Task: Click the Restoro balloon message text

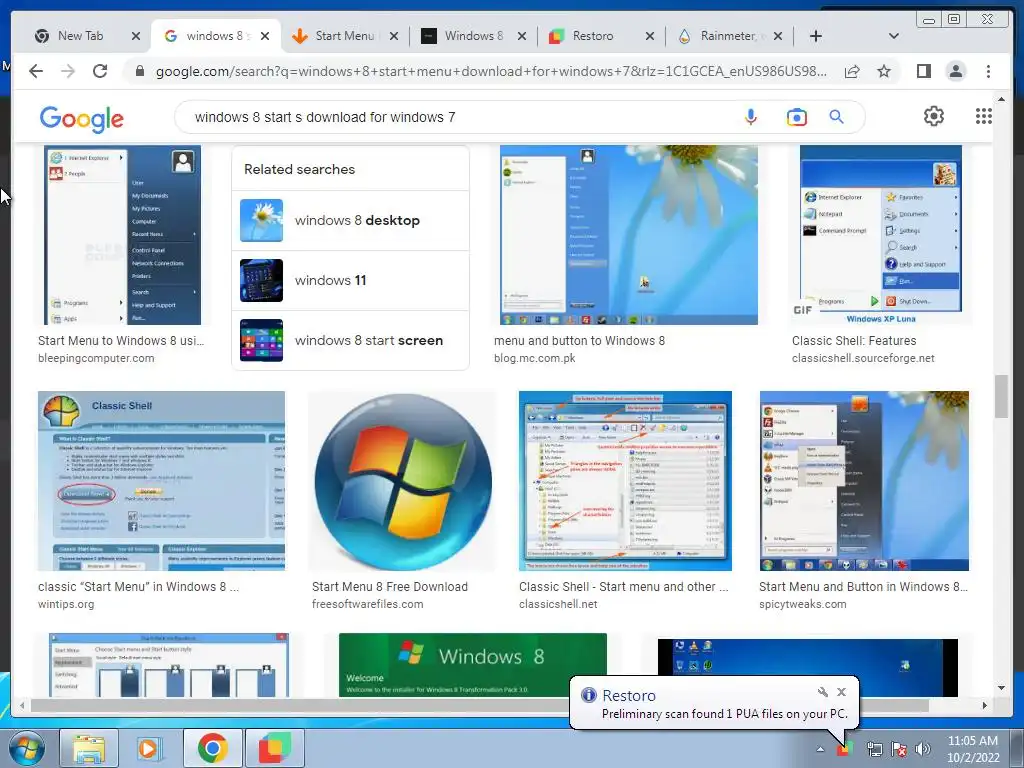Action: (x=724, y=714)
